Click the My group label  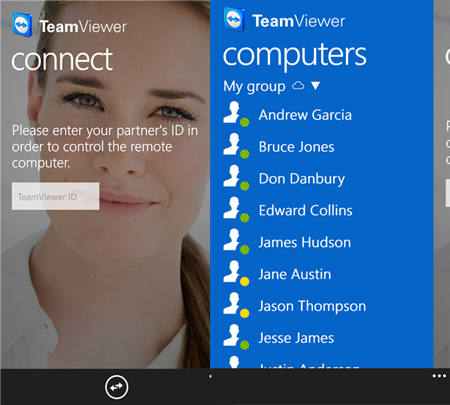click(x=254, y=87)
